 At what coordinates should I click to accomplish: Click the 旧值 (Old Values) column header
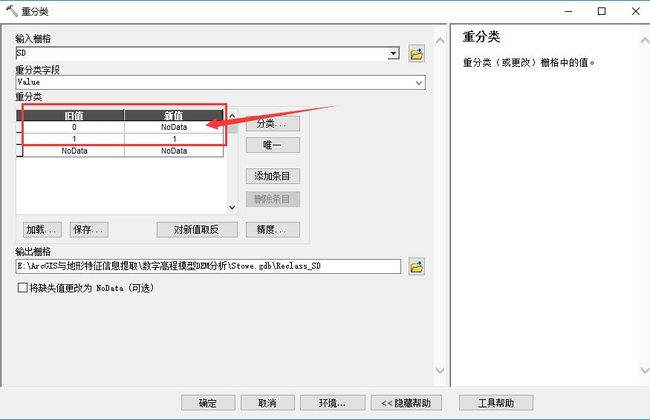pyautogui.click(x=74, y=115)
